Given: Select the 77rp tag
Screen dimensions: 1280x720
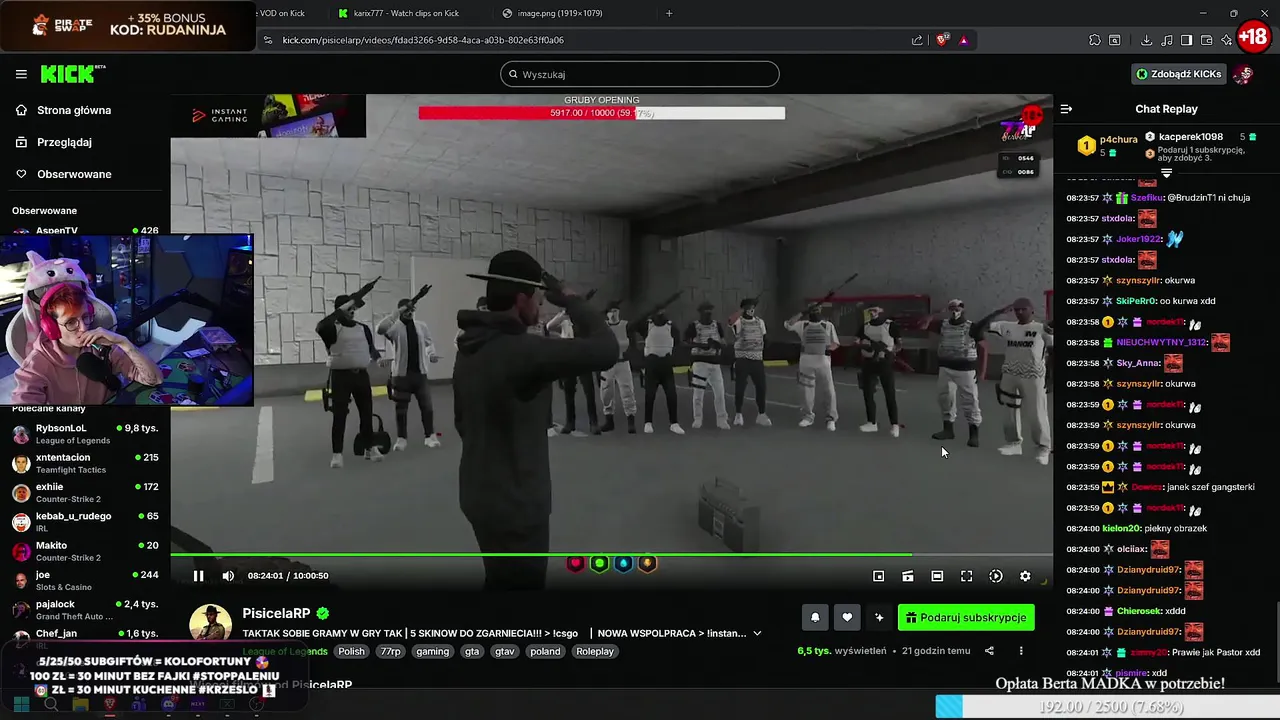Looking at the screenshot, I should point(390,651).
